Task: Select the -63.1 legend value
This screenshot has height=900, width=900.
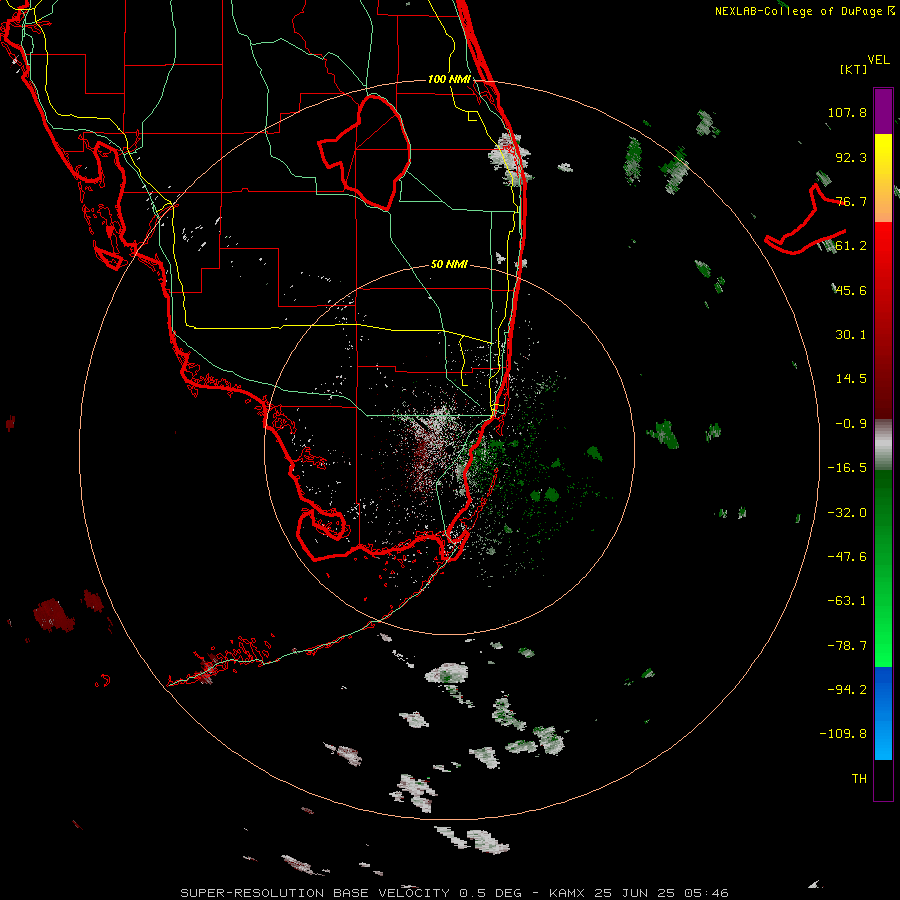Action: pos(847,601)
